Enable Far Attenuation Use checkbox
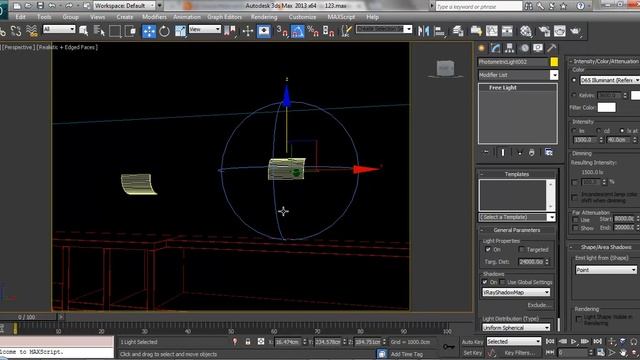 coord(576,220)
